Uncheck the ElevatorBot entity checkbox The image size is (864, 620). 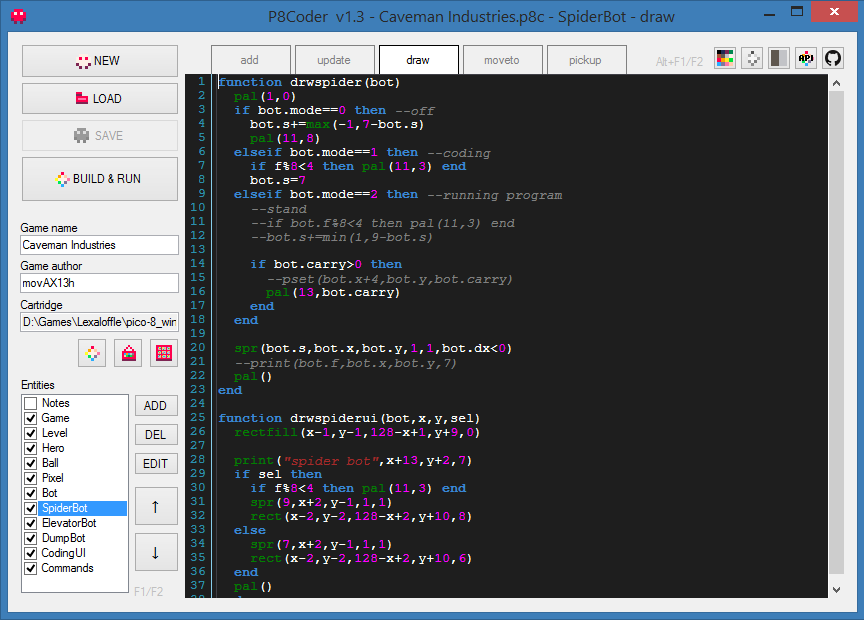31,523
